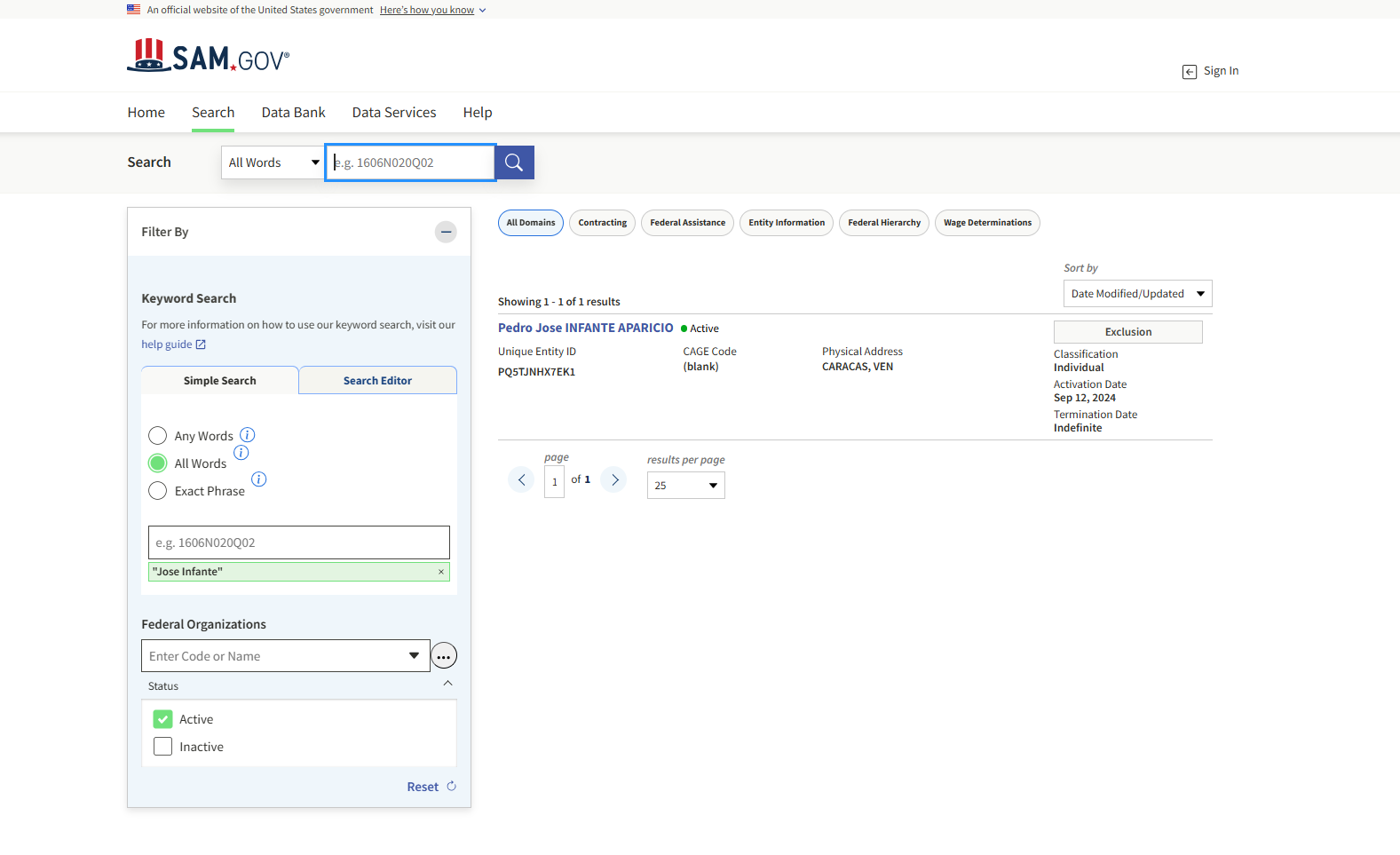Go to next results page arrow
Screen dimensions: 1400x855
pyautogui.click(x=614, y=479)
